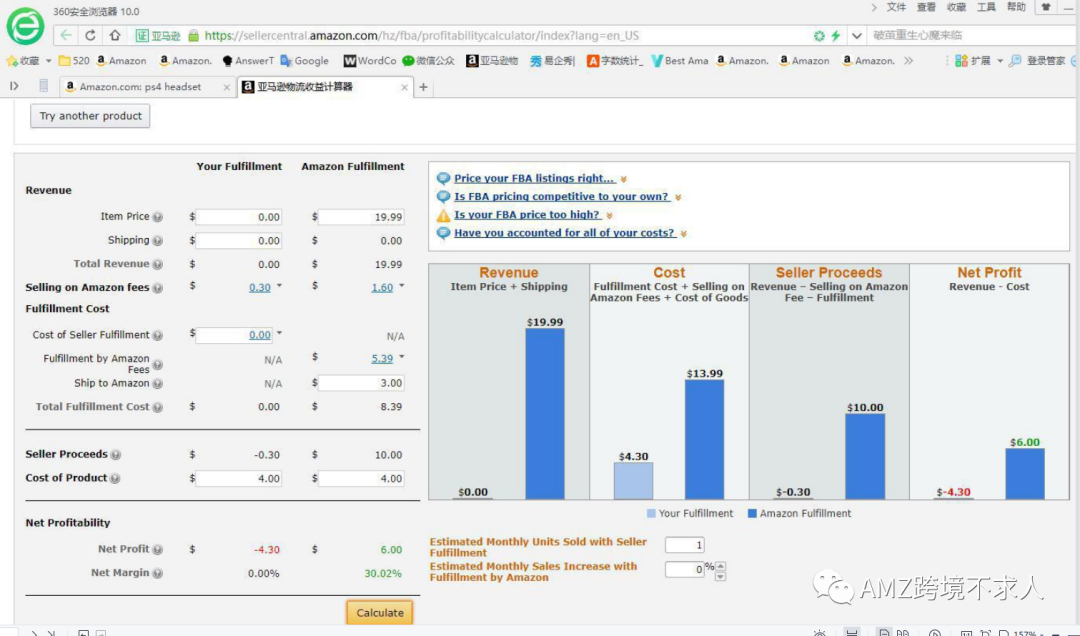The width and height of the screenshot is (1080, 636).
Task: Open the WordCo bookmark
Action: click(370, 61)
